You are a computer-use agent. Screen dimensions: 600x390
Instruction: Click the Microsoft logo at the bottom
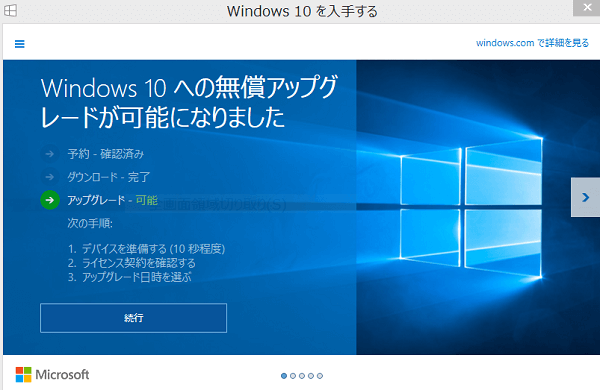[52, 374]
